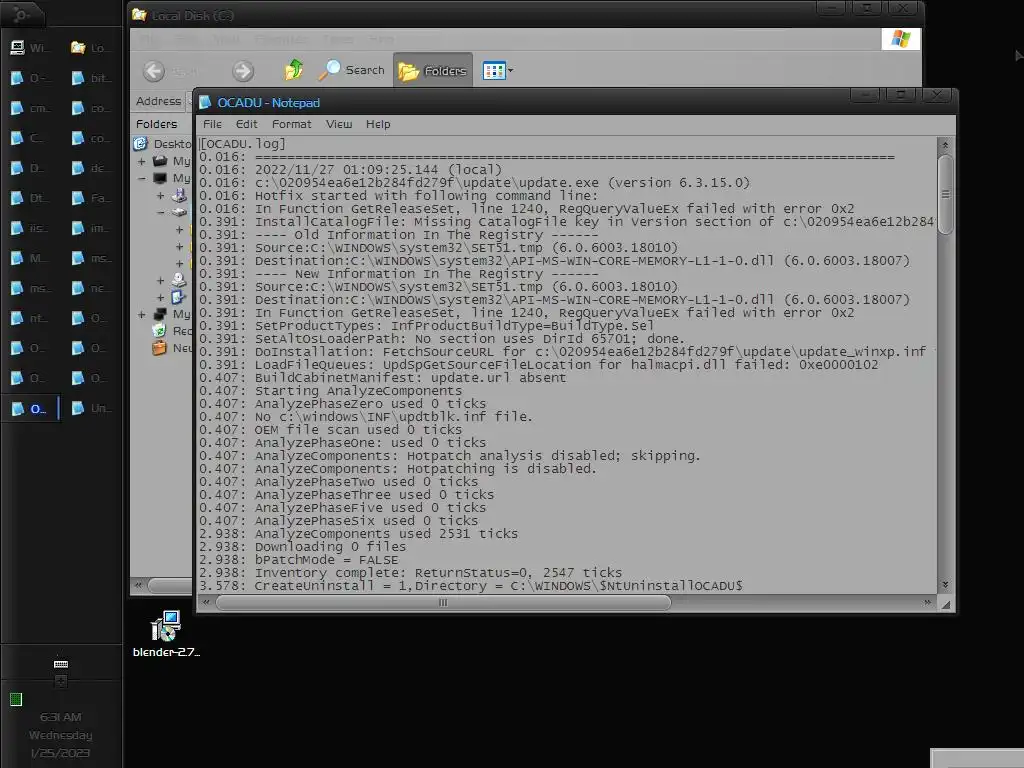The height and width of the screenshot is (768, 1024).
Task: Click the folder icon in Local Disk title bar
Action: point(138,14)
